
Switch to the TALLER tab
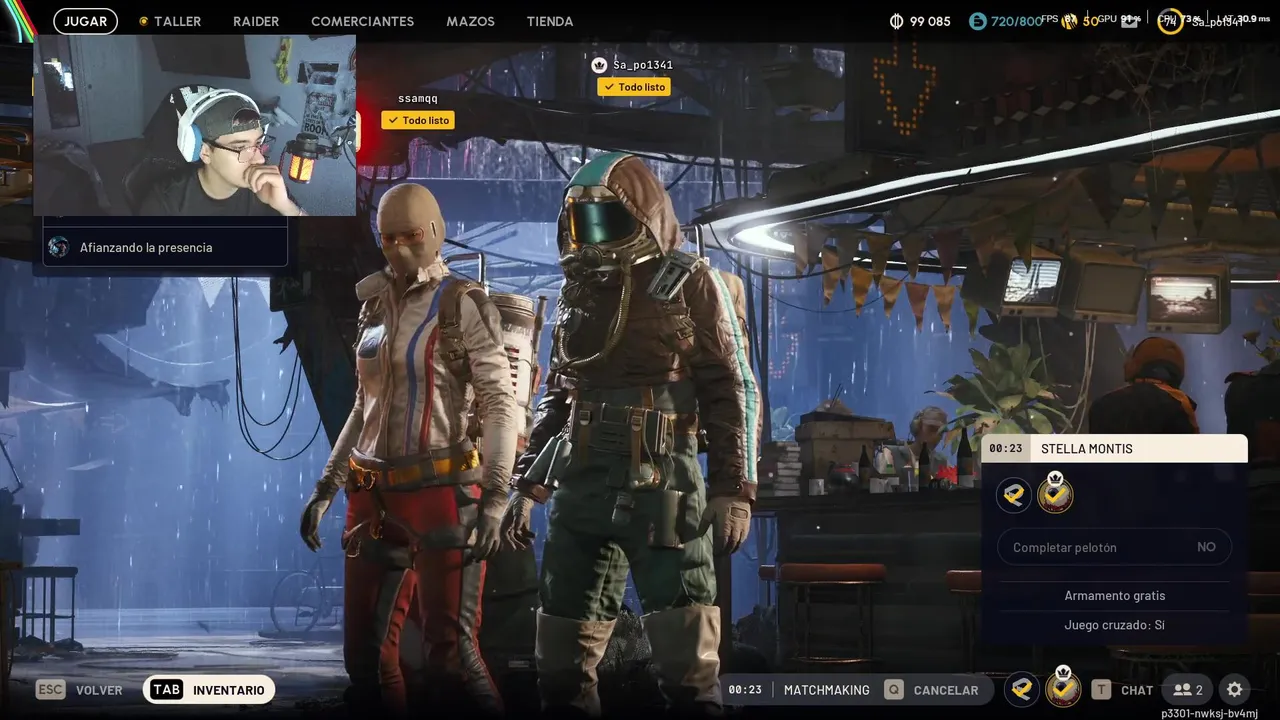(x=177, y=21)
